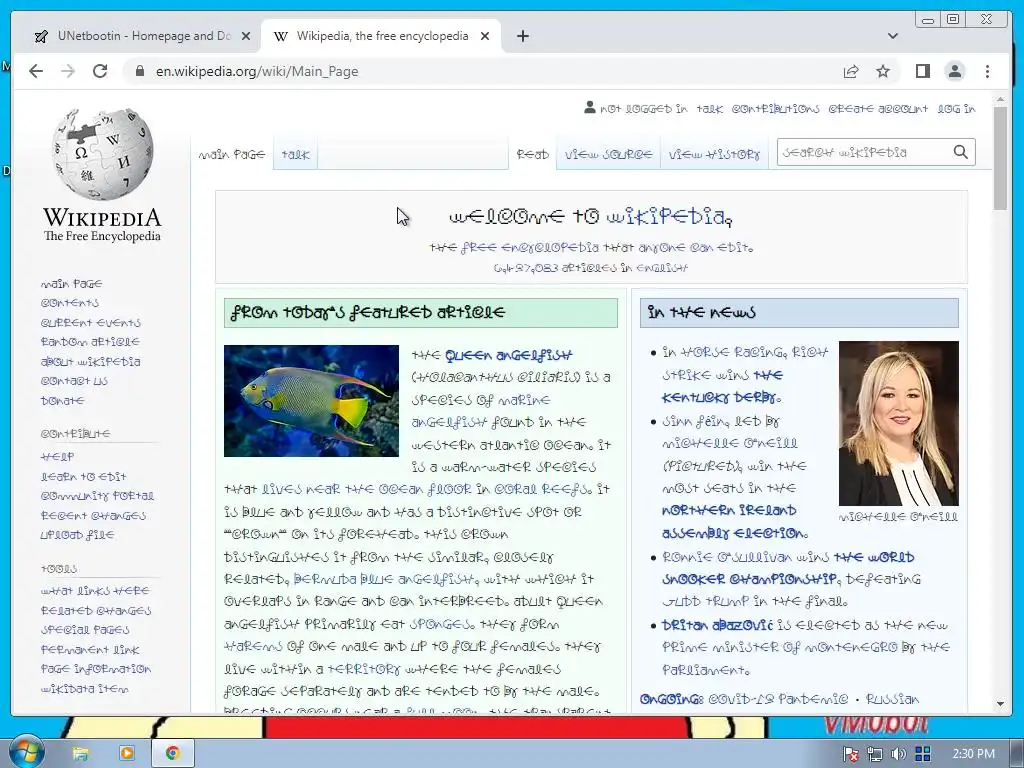The image size is (1024, 768).
Task: Open the Contributions link
Action: (x=775, y=109)
